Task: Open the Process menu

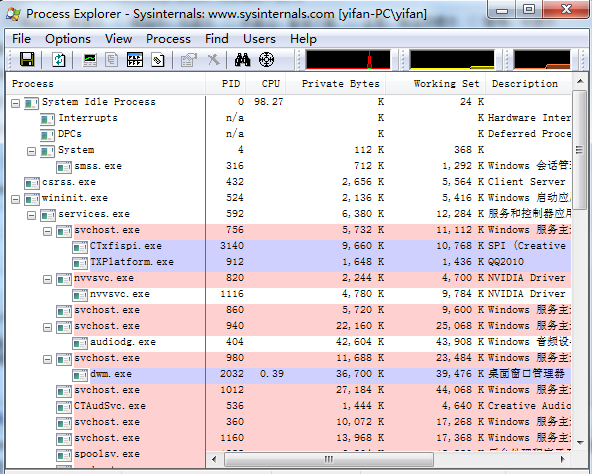Action: [x=168, y=39]
